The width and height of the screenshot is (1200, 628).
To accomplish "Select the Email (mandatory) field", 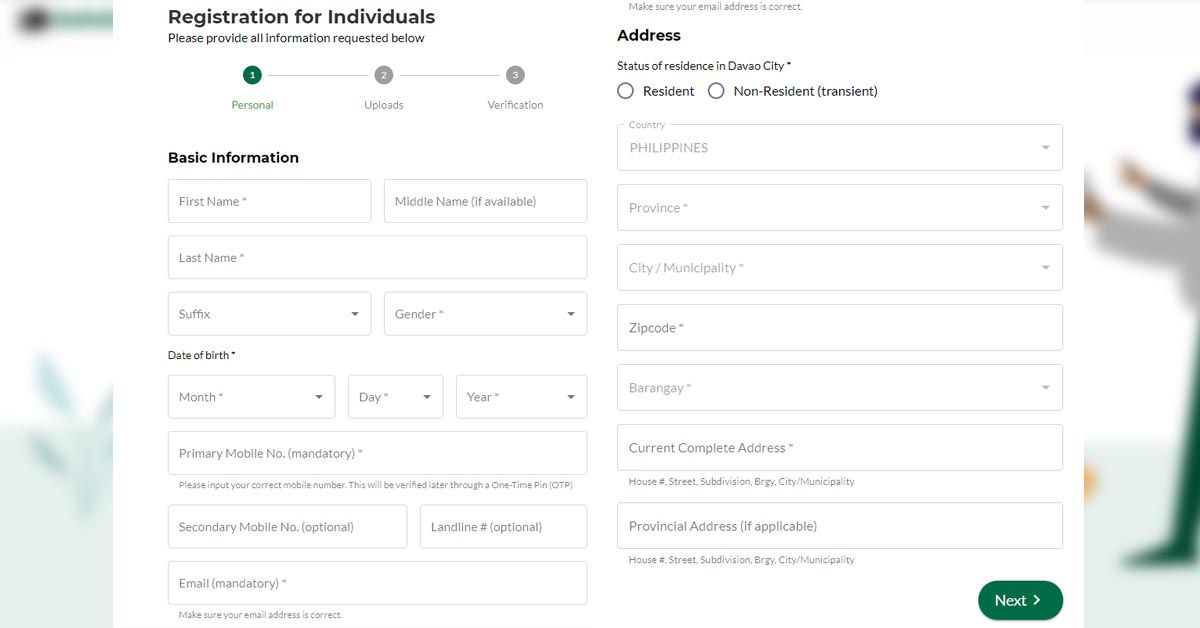I will coord(377,583).
